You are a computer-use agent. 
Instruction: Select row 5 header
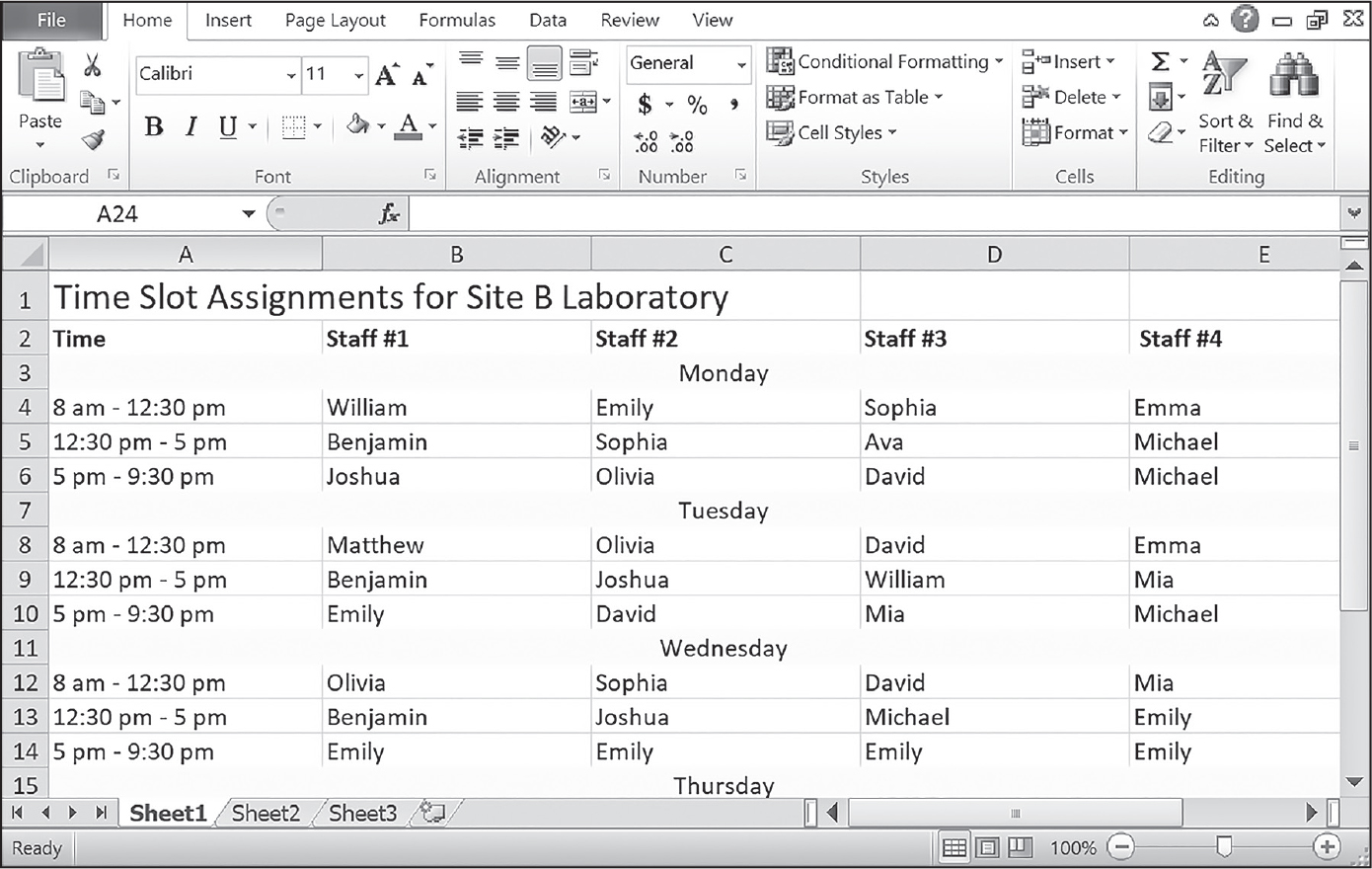[25, 441]
